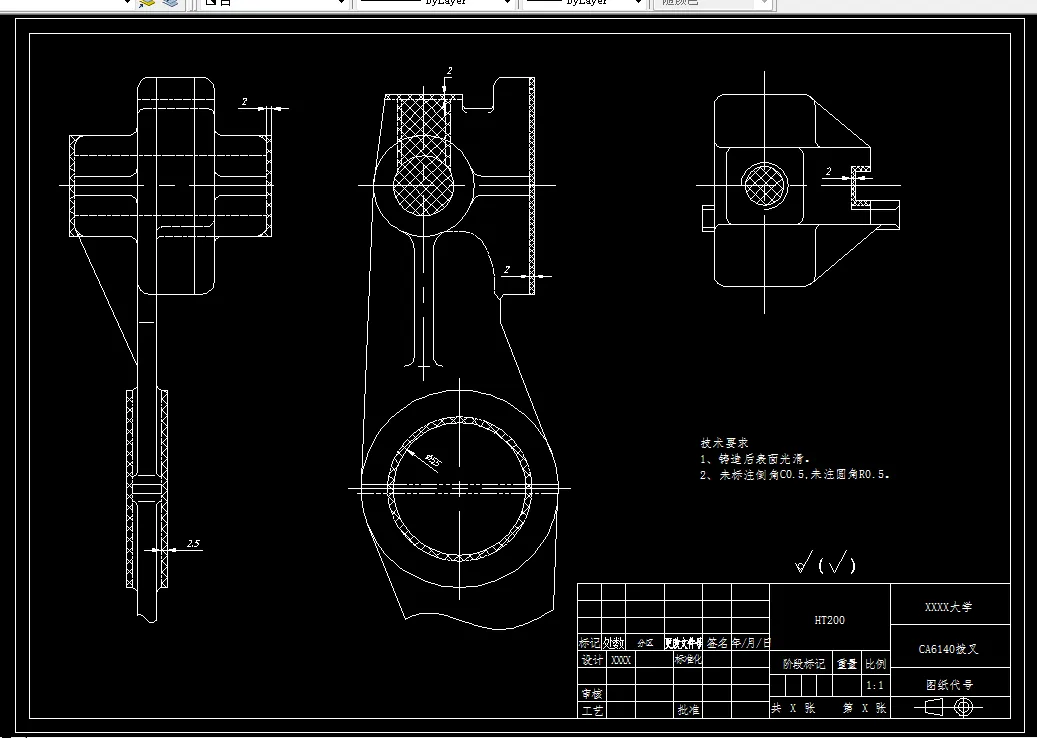The image size is (1037, 738).
Task: Select the HT200 material text
Action: pyautogui.click(x=829, y=620)
